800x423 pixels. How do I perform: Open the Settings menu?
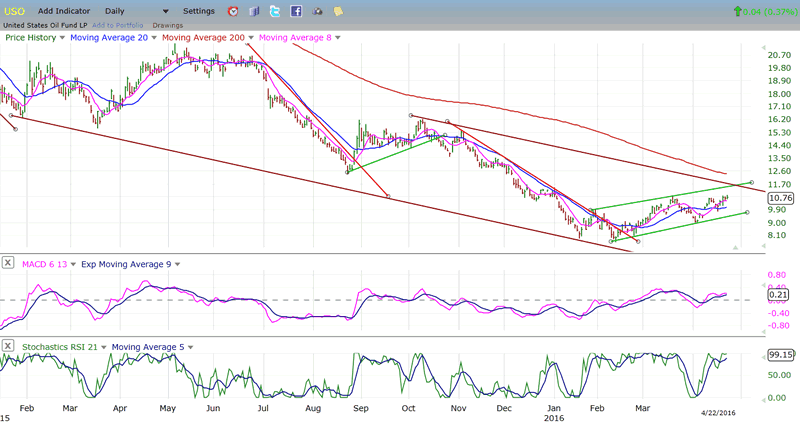(199, 11)
